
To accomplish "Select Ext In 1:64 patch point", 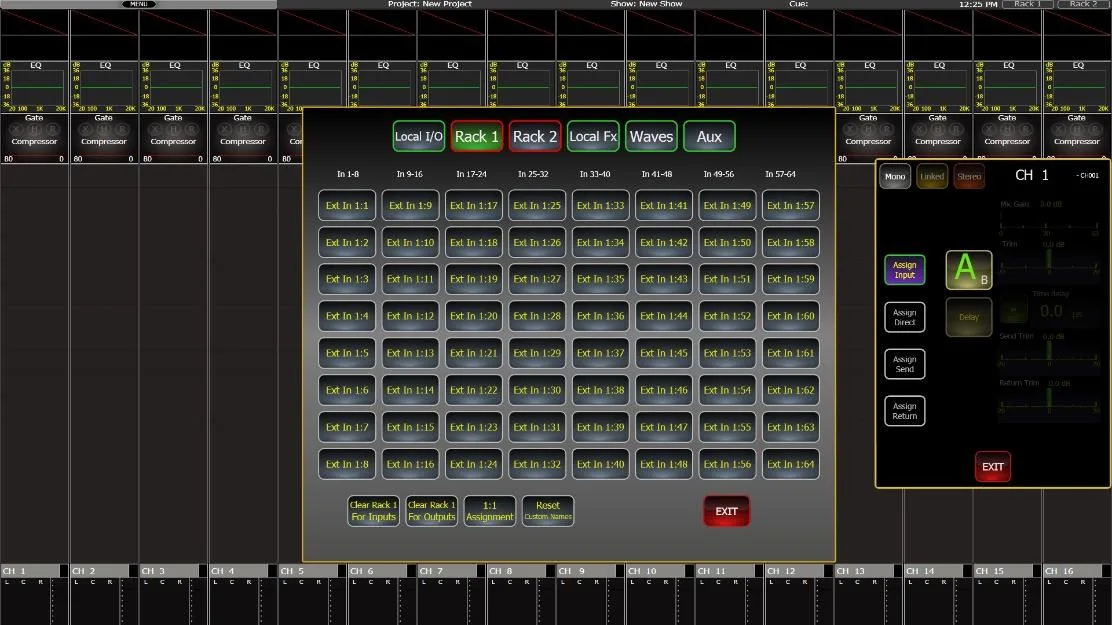I will click(x=791, y=464).
